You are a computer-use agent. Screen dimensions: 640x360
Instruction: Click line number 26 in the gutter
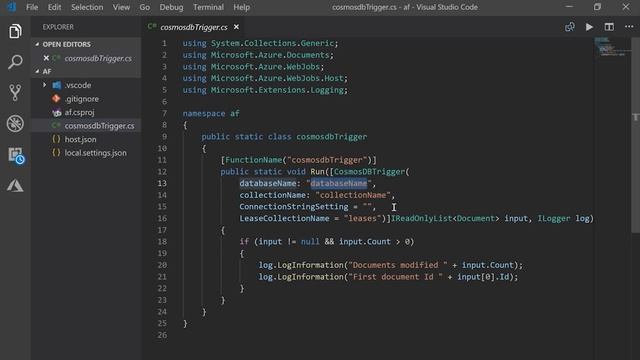click(x=162, y=335)
